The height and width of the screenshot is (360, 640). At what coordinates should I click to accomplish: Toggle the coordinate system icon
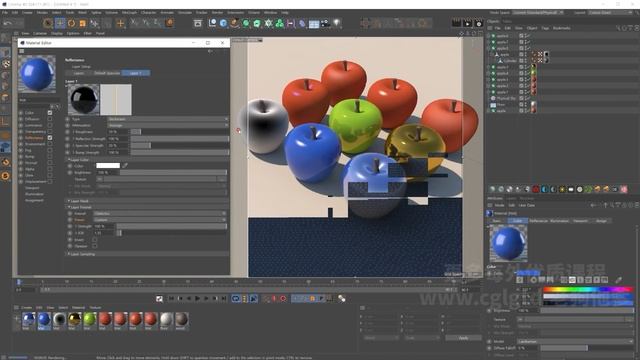(x=169, y=23)
